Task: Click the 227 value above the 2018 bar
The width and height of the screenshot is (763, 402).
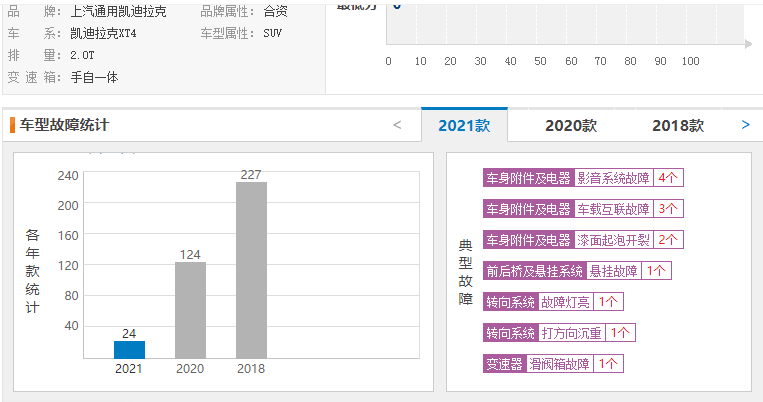Action: (x=251, y=175)
